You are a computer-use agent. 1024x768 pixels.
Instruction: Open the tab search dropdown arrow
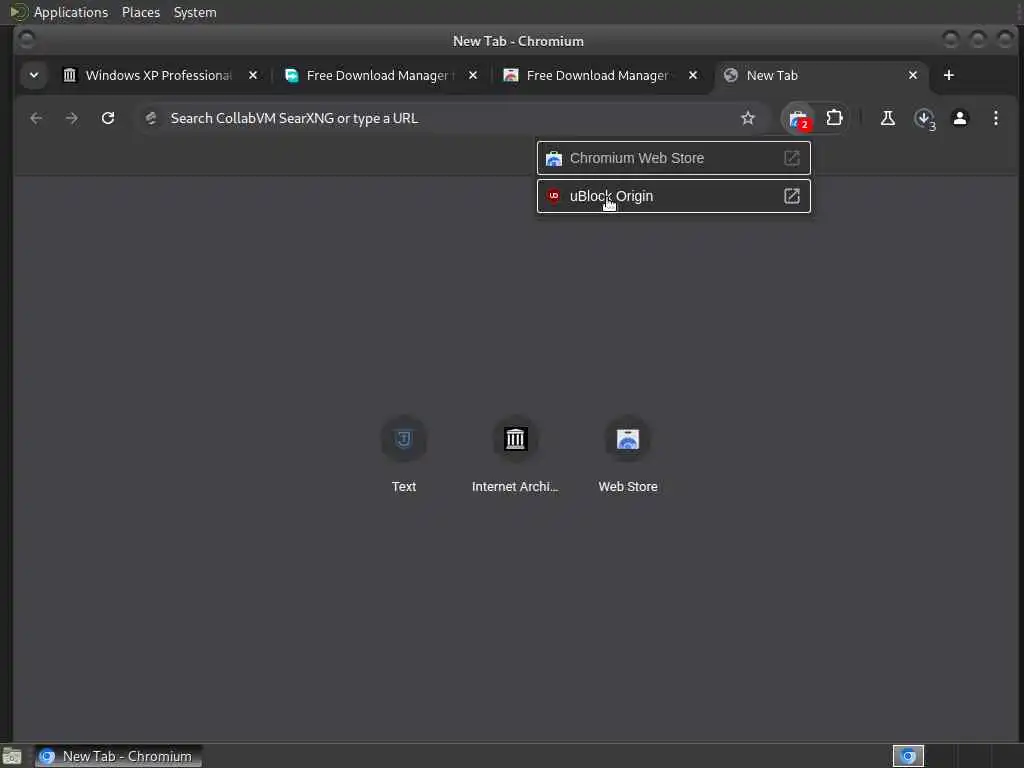point(34,75)
